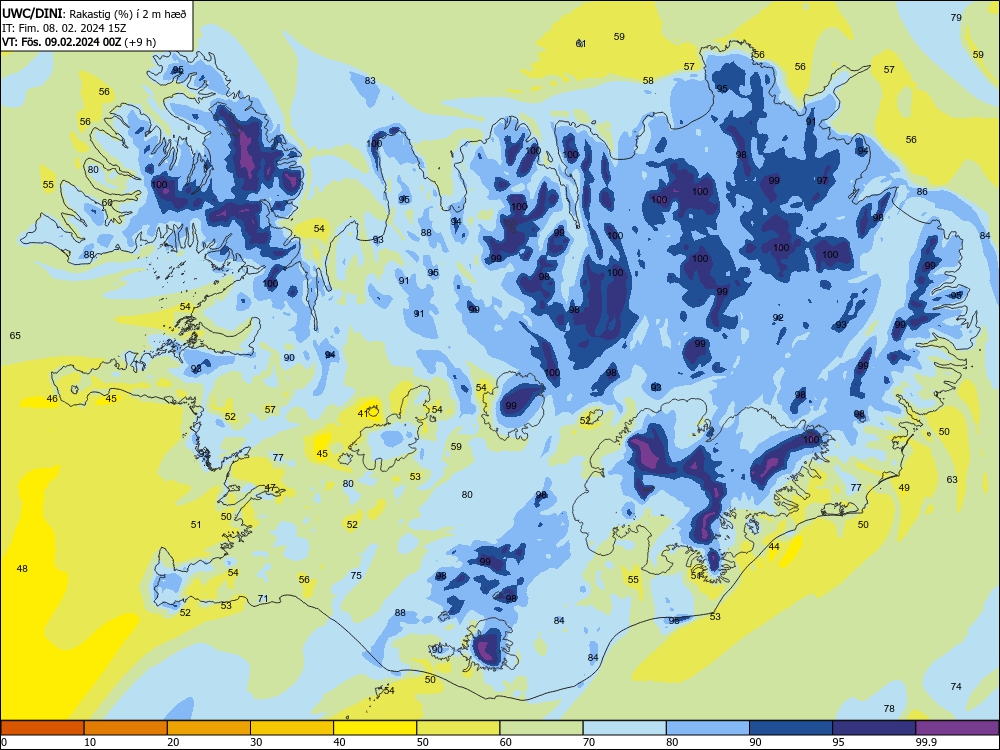Click the 'UWC/DINI' title text

point(32,13)
